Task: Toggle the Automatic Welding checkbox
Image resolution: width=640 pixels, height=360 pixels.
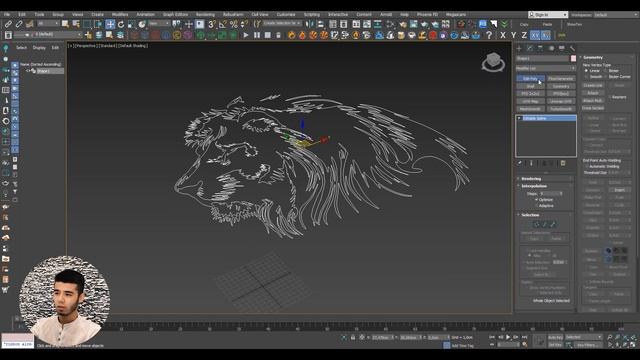Action: click(x=587, y=167)
